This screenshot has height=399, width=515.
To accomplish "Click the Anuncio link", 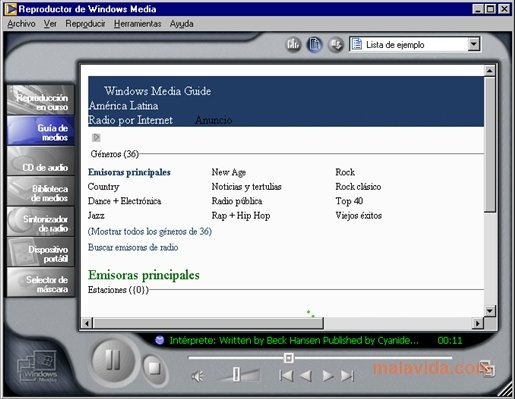I will 213,120.
